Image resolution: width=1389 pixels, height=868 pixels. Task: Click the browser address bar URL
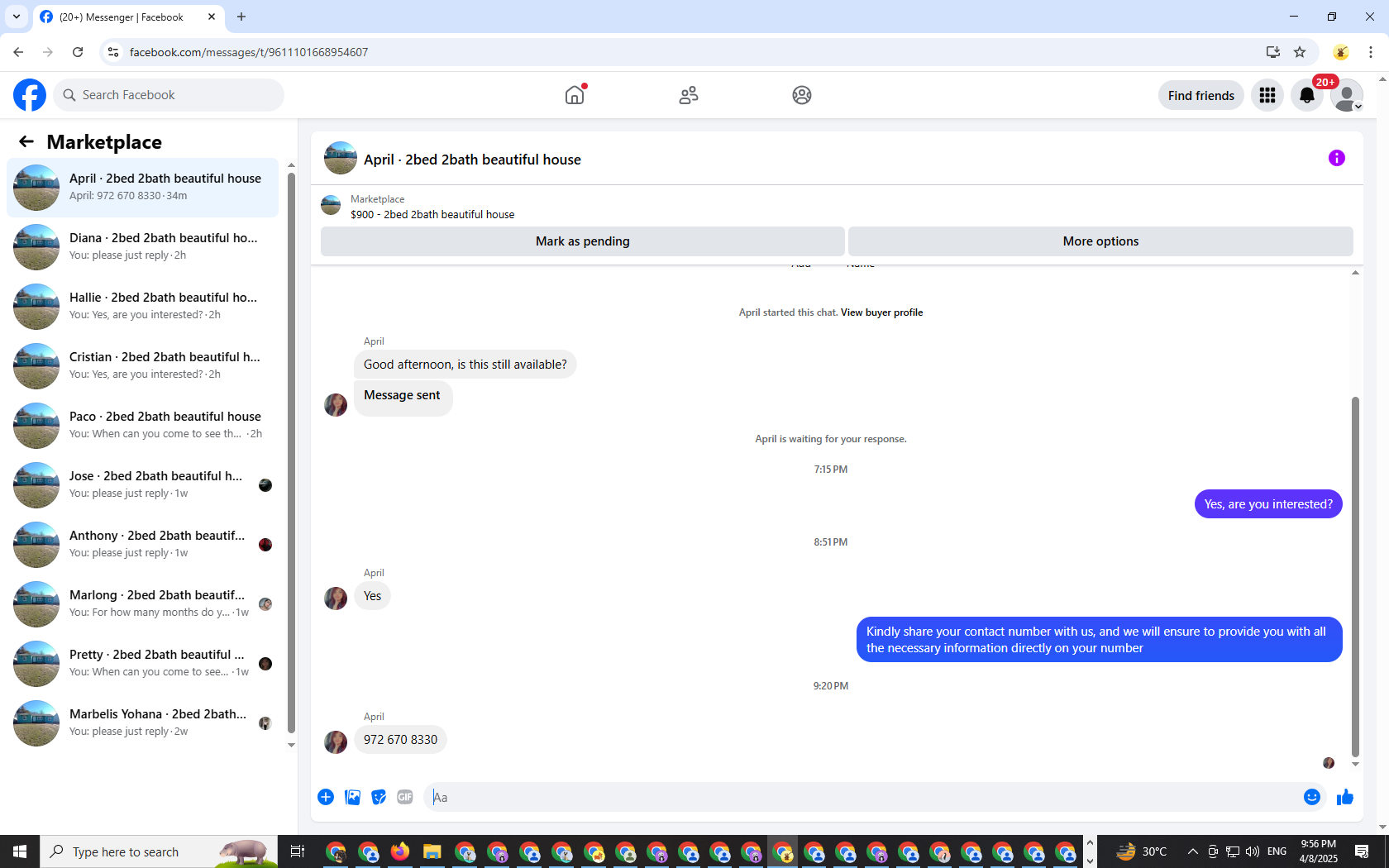[249, 52]
